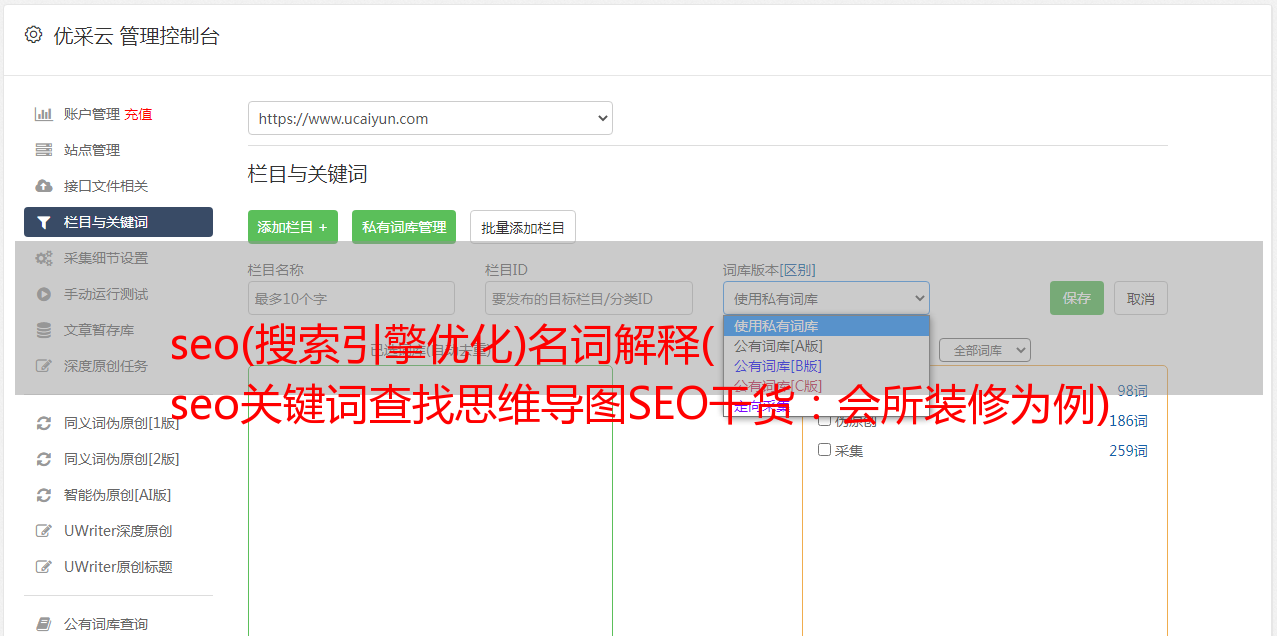Image resolution: width=1277 pixels, height=636 pixels.
Task: Choose option 公有词库[C版]
Action: [x=826, y=386]
